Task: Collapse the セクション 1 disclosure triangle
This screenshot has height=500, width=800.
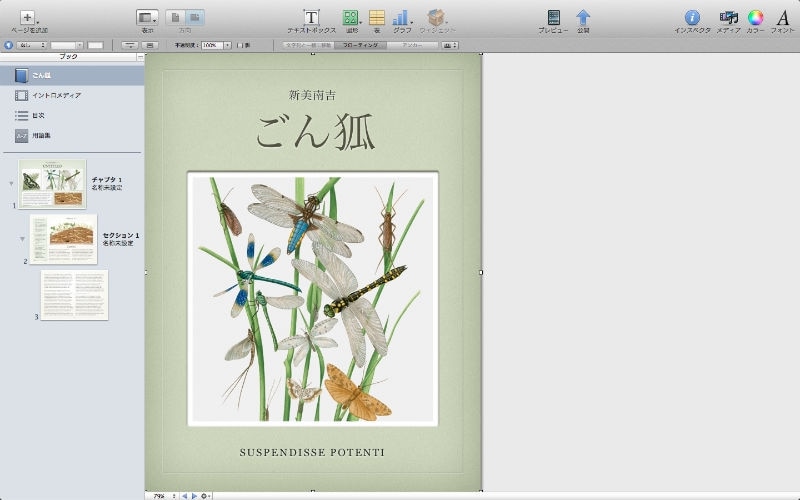Action: click(x=22, y=240)
